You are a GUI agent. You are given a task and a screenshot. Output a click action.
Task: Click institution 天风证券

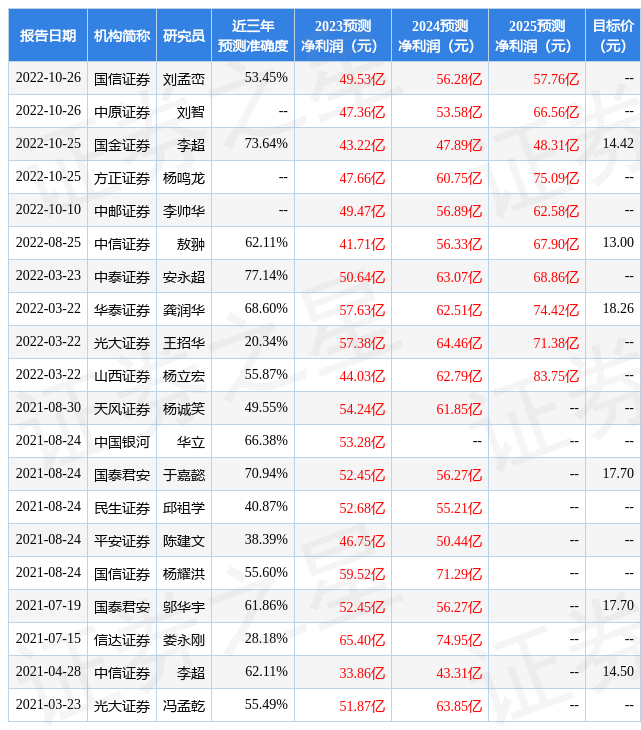tap(122, 409)
